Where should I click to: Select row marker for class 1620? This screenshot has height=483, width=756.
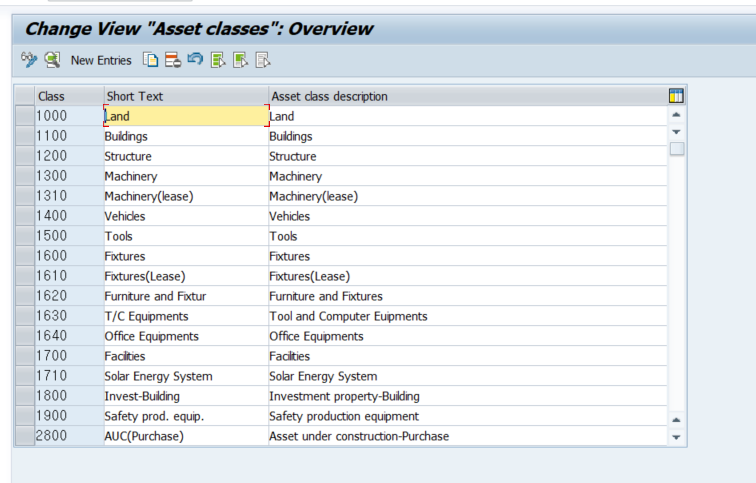25,296
